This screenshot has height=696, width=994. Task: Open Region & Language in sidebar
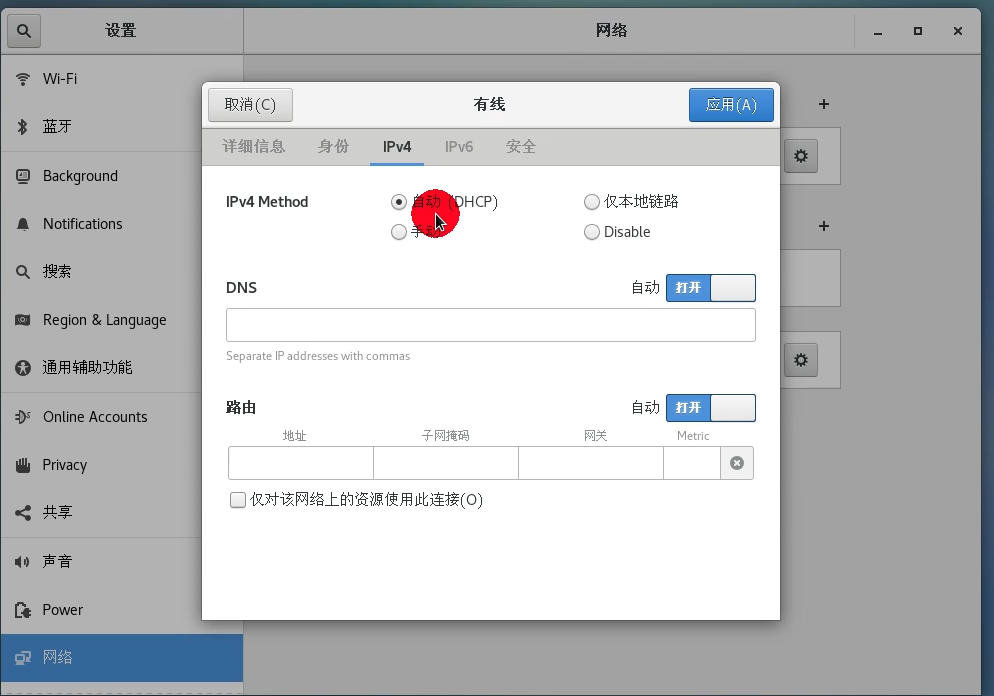[x=122, y=320]
